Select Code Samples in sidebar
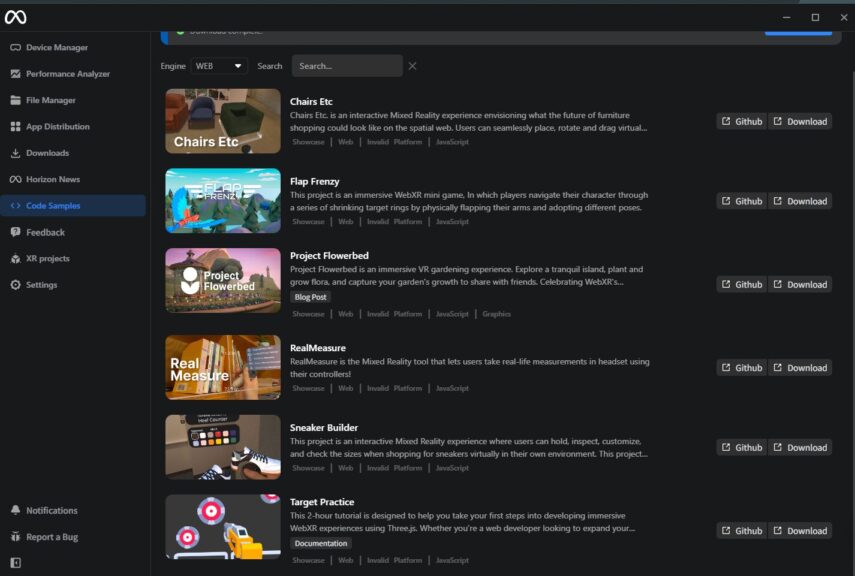The height and width of the screenshot is (576, 855). pos(73,206)
